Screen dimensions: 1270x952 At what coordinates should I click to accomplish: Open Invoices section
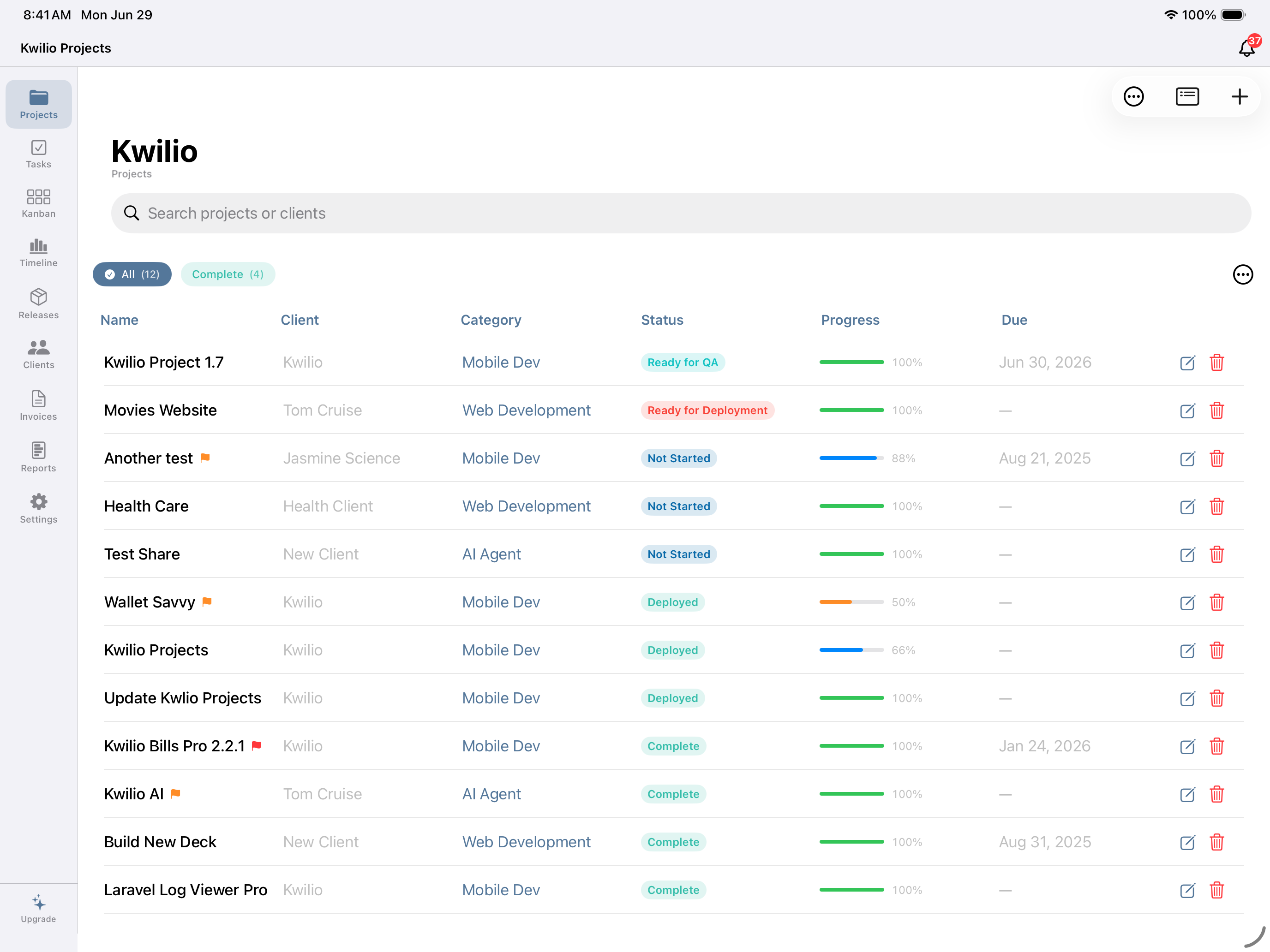pyautogui.click(x=38, y=405)
